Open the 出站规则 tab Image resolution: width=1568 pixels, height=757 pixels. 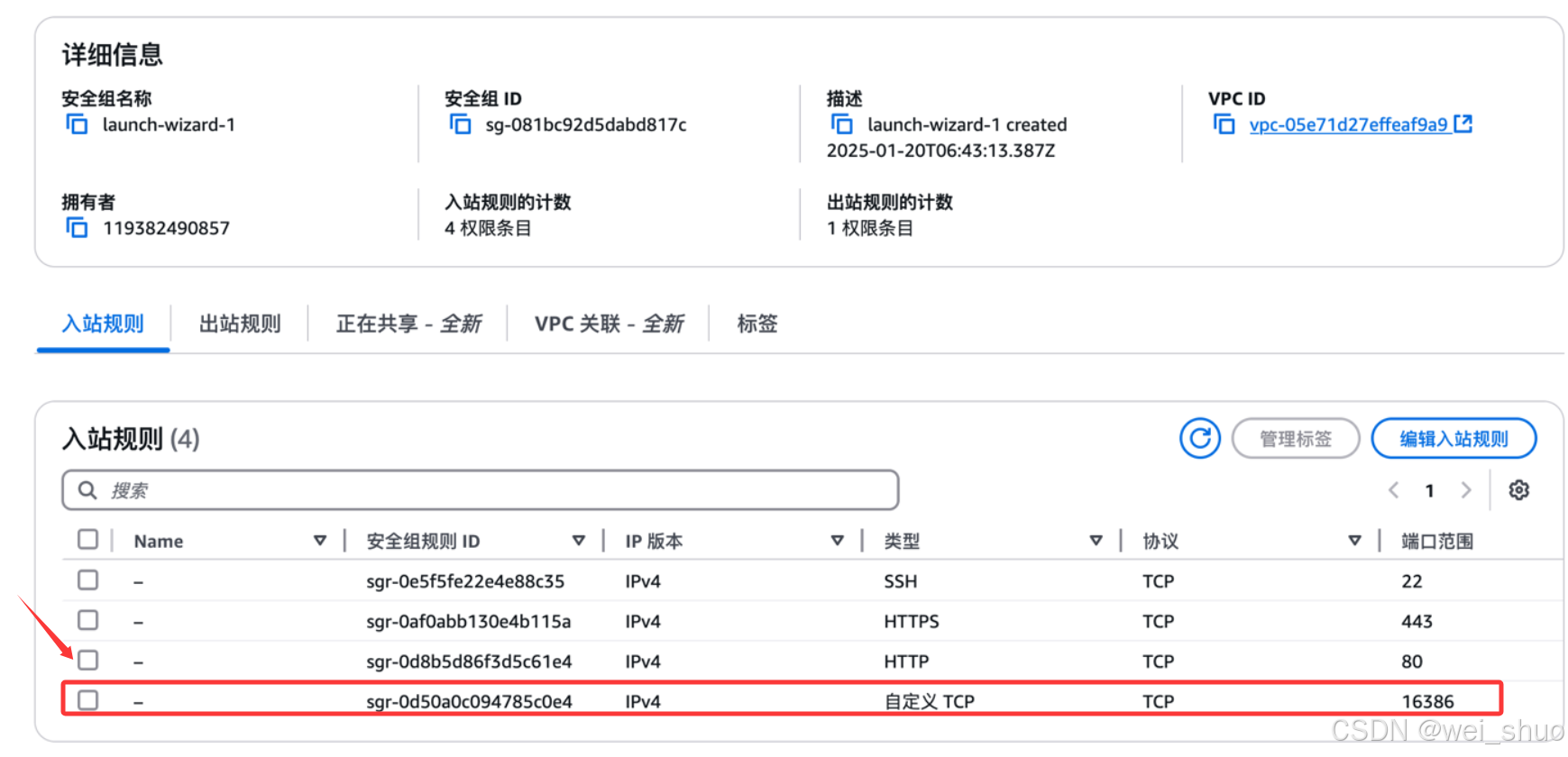point(240,324)
